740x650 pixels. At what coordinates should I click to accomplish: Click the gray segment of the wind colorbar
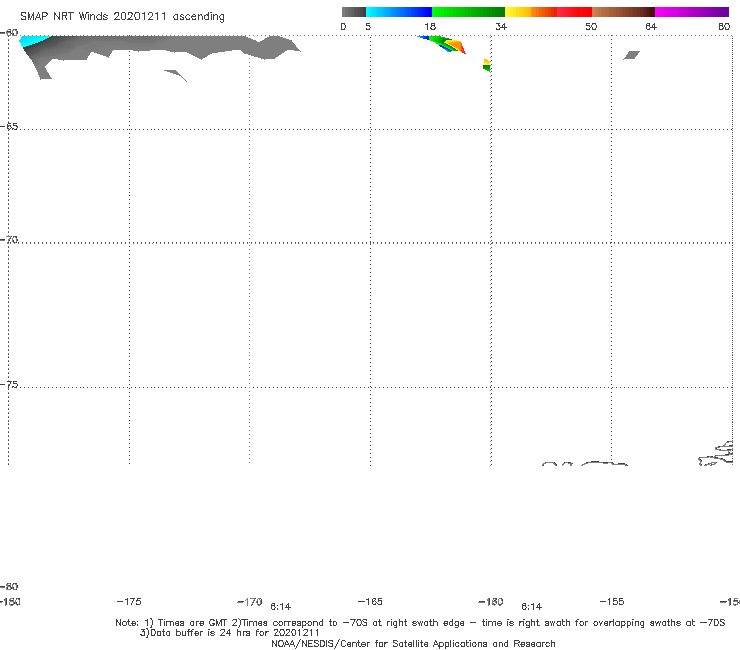pyautogui.click(x=353, y=12)
